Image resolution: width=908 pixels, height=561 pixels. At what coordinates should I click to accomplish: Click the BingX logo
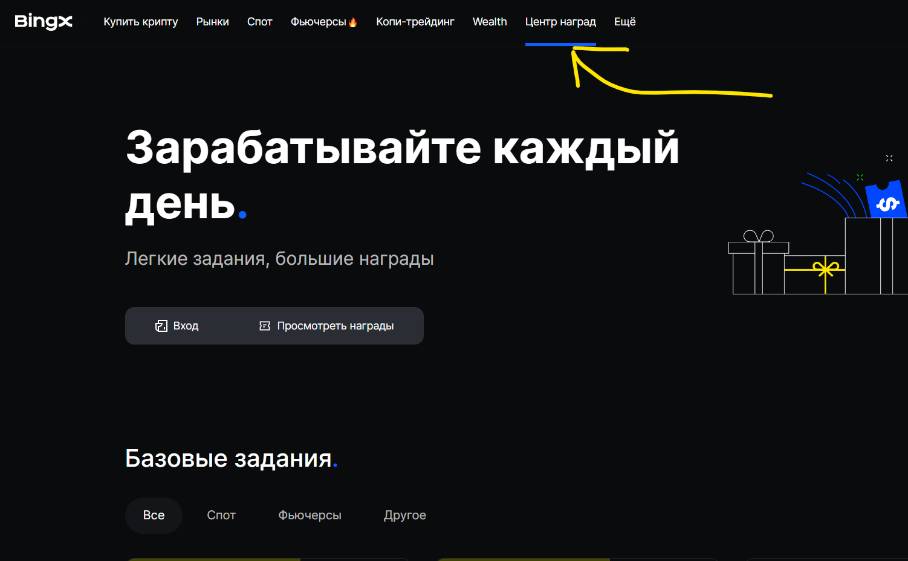click(43, 22)
